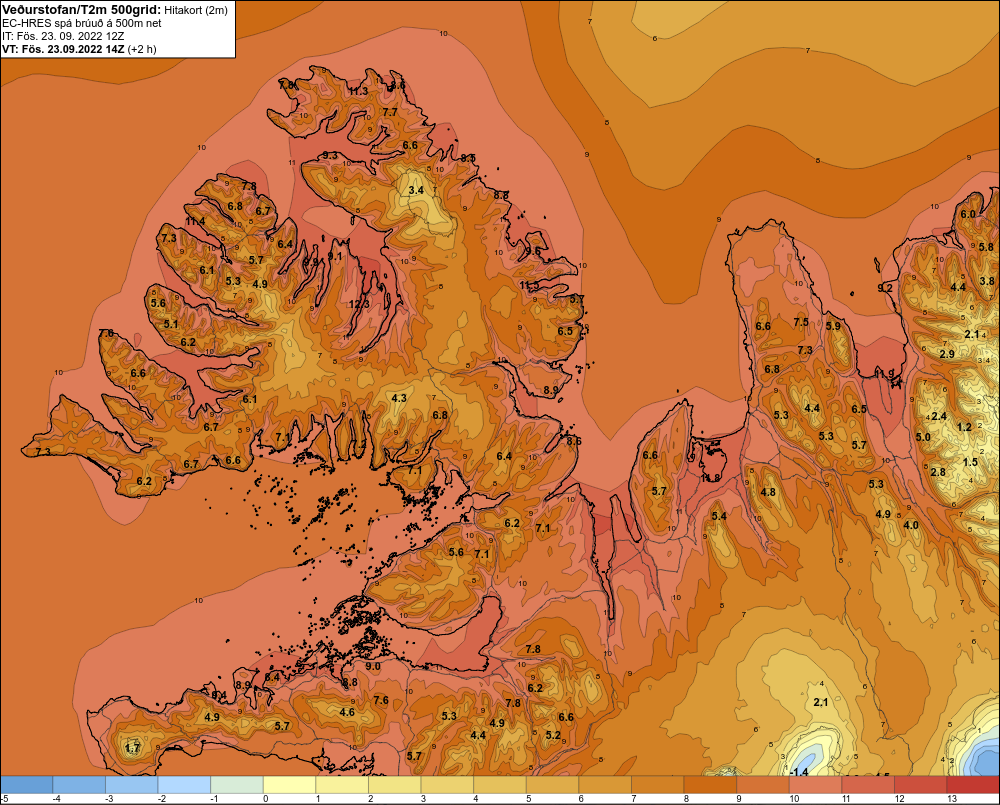Click the temperature value "4.0"

coord(911,525)
